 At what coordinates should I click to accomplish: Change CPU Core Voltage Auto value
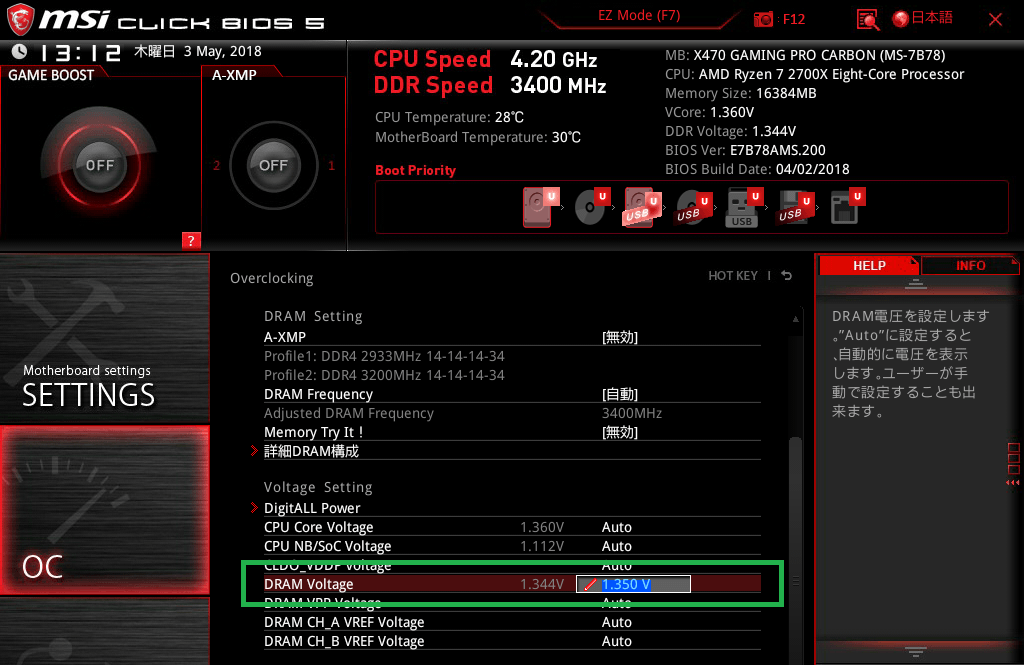(x=616, y=527)
